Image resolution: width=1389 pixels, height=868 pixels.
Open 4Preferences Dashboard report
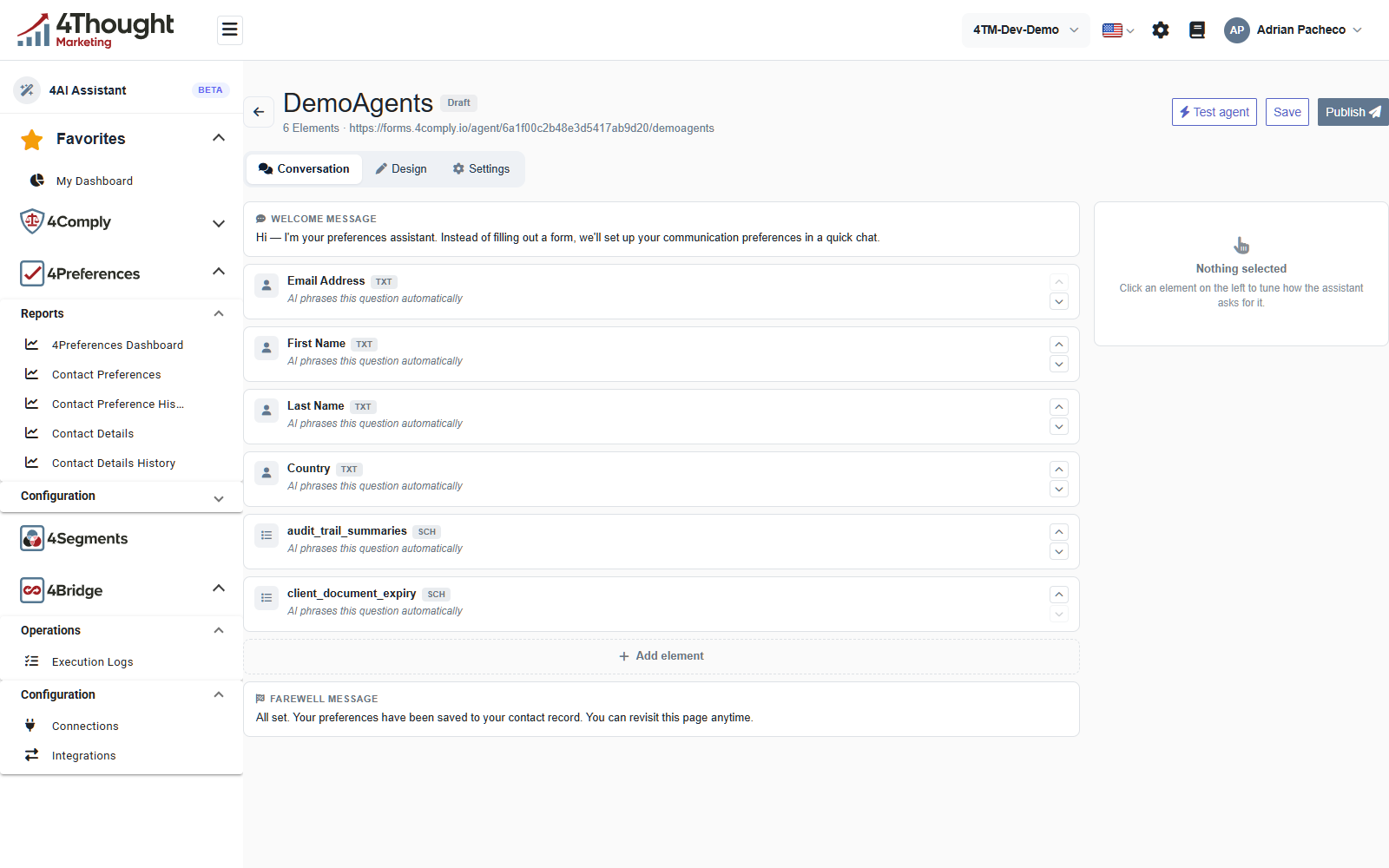pyautogui.click(x=117, y=345)
